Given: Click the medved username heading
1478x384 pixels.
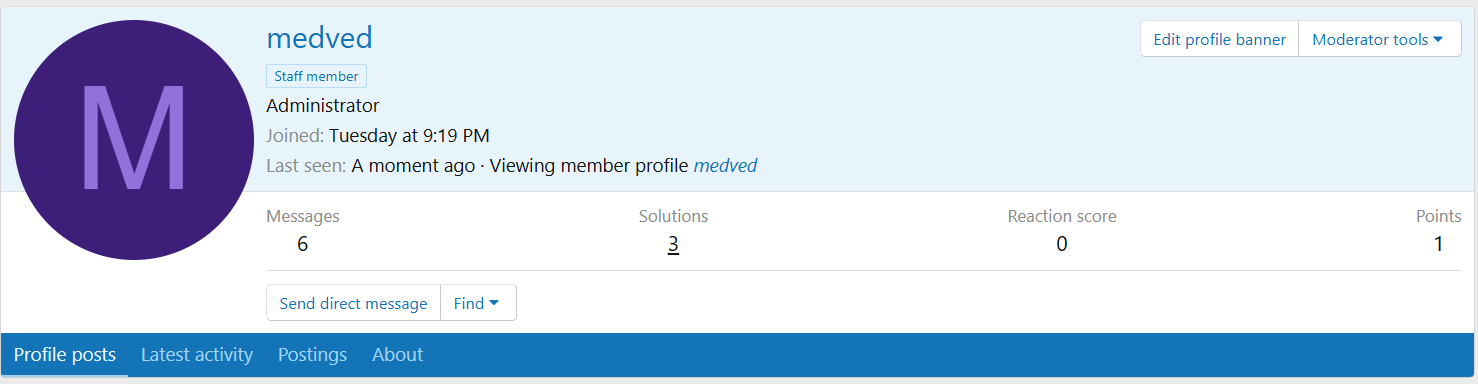Looking at the screenshot, I should (x=319, y=38).
